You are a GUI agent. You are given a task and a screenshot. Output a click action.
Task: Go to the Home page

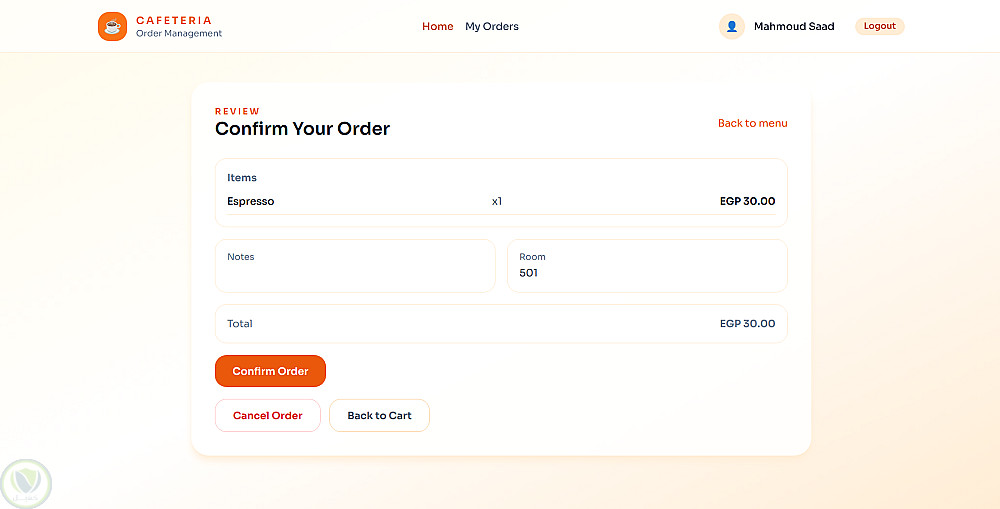point(437,26)
